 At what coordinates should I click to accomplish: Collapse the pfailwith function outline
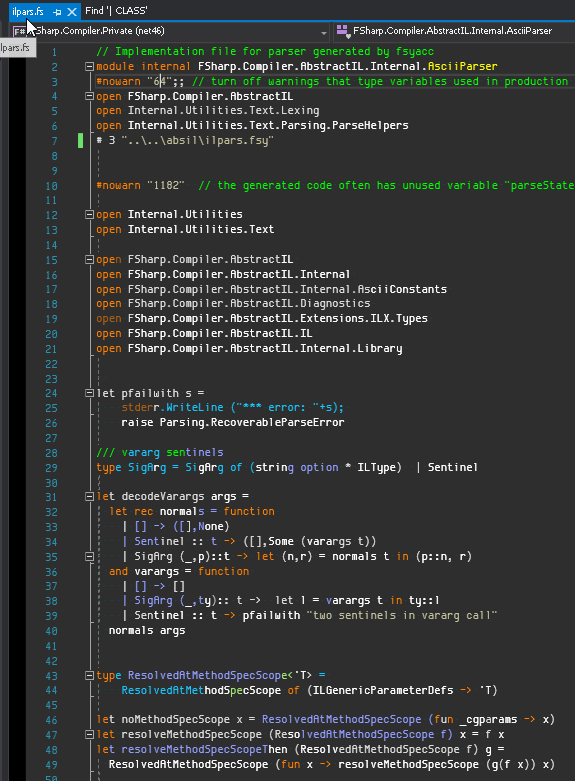89,393
